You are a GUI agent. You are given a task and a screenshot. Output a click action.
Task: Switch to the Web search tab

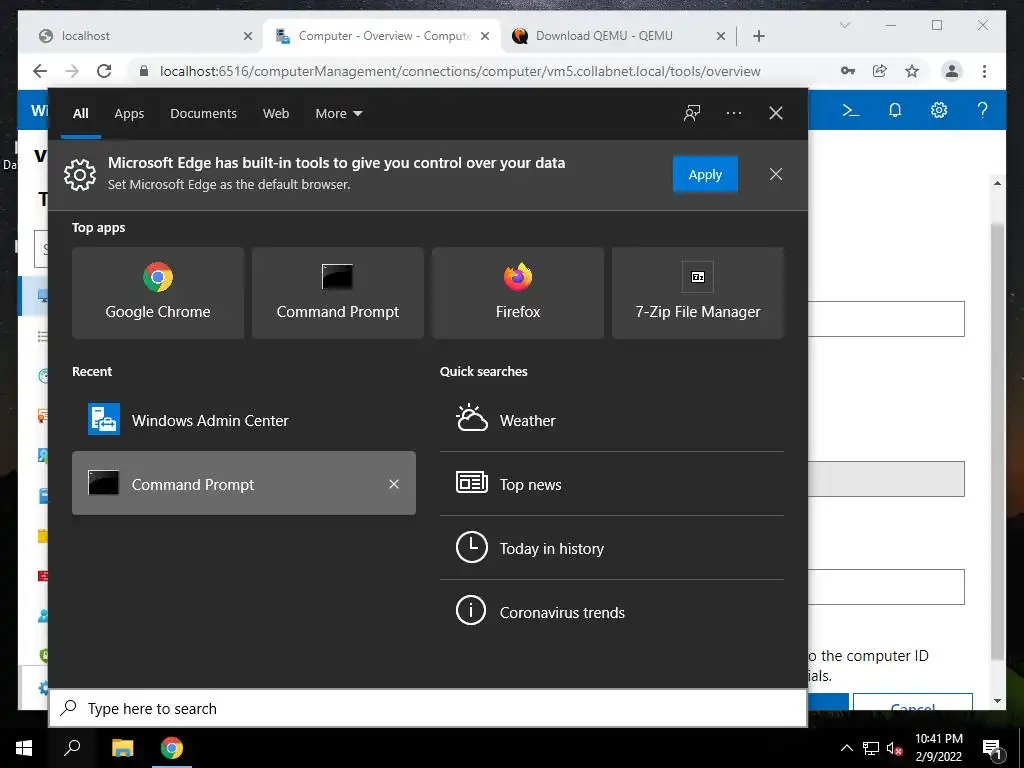[276, 114]
